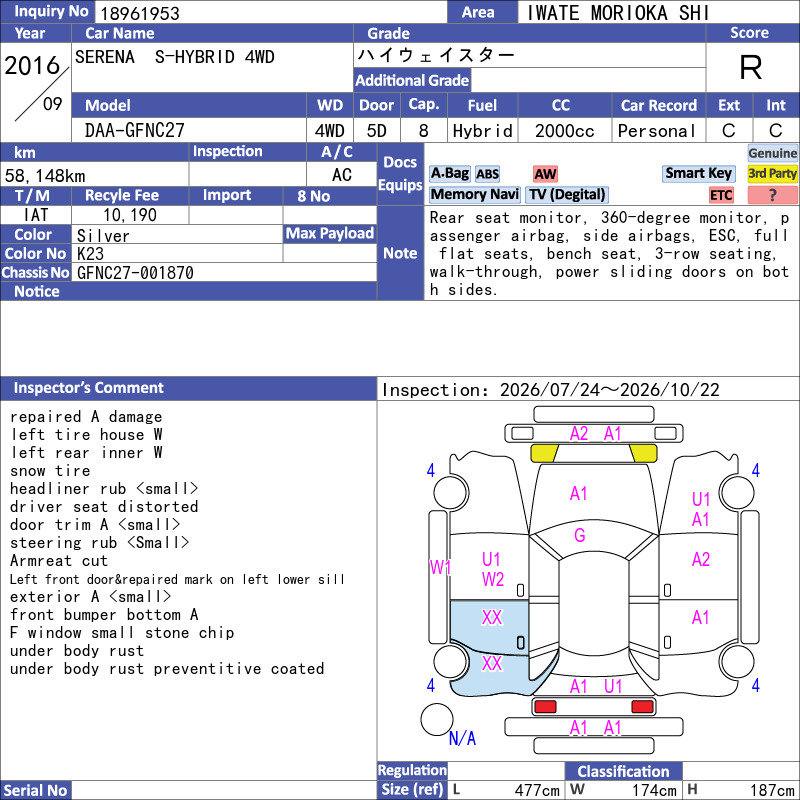This screenshot has width=800, height=800.
Task: Click the Notice header bar
Action: click(188, 291)
